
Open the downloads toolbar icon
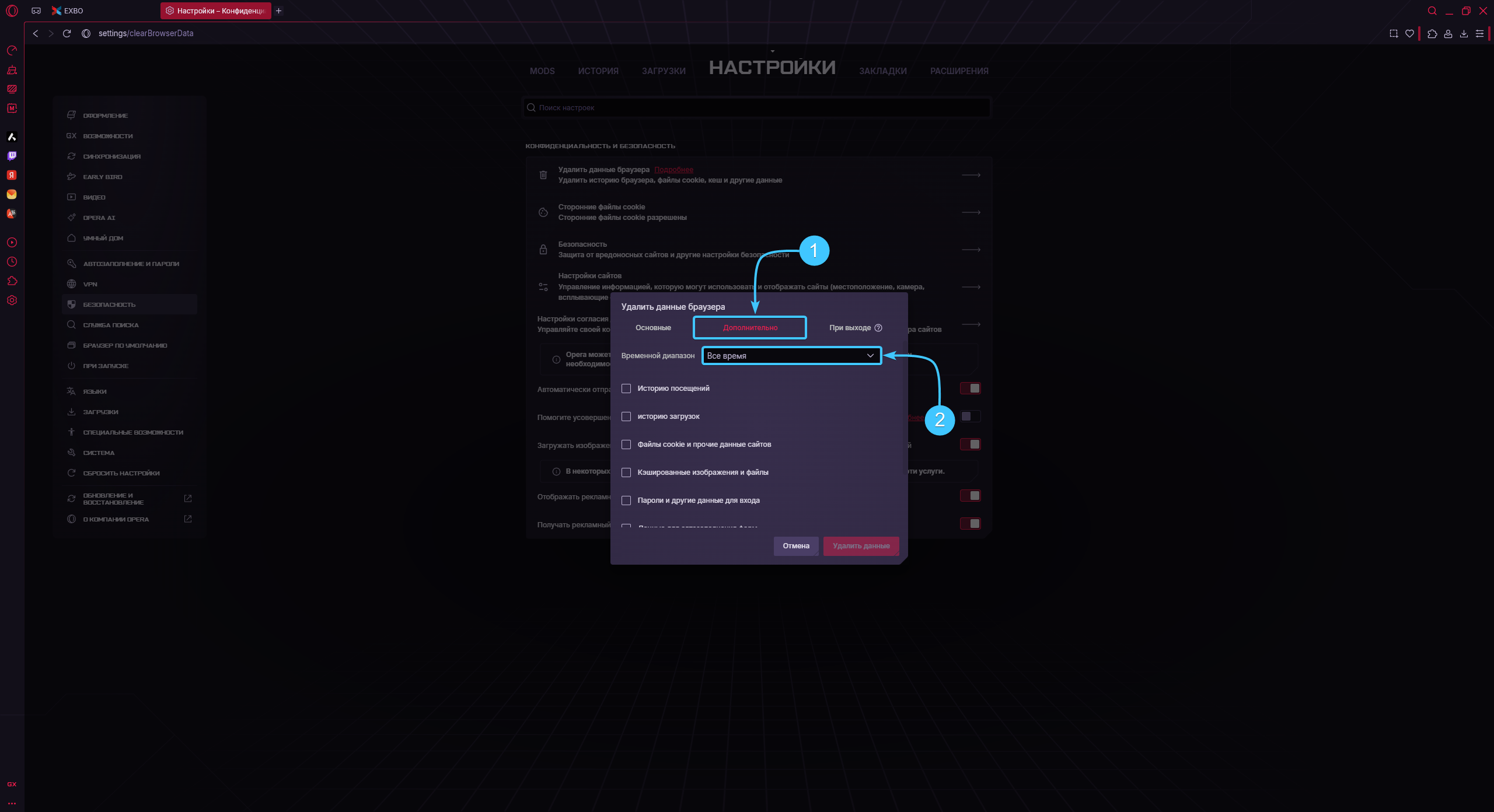(x=1464, y=34)
